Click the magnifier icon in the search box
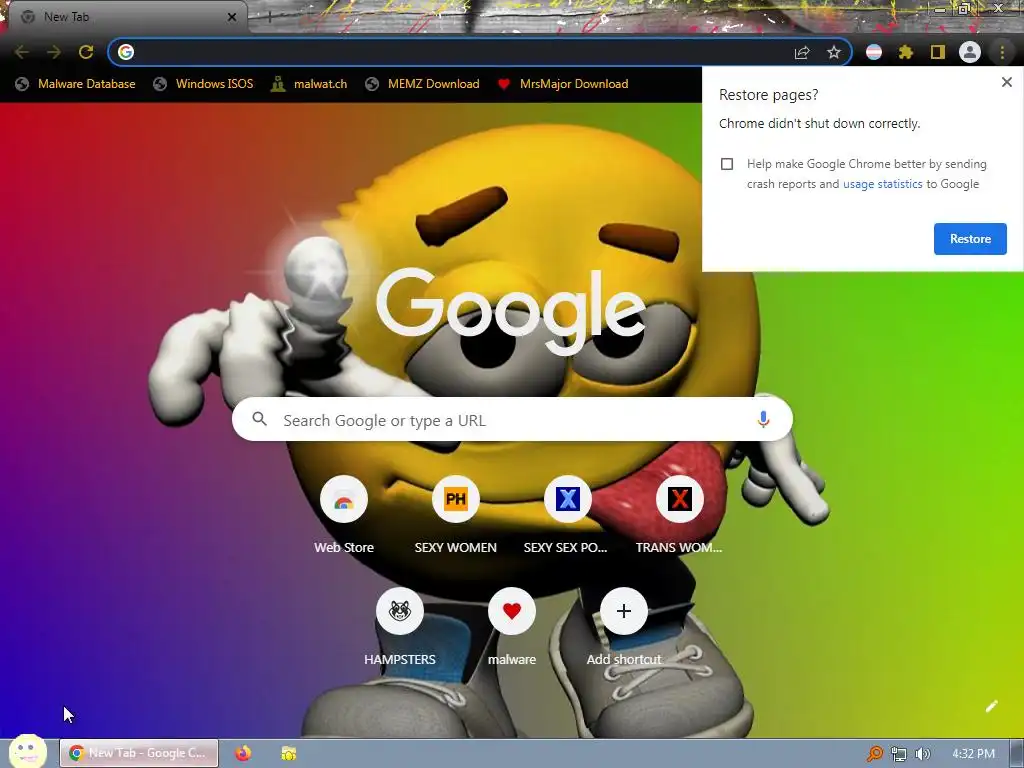Image resolution: width=1024 pixels, height=768 pixels. (x=259, y=419)
